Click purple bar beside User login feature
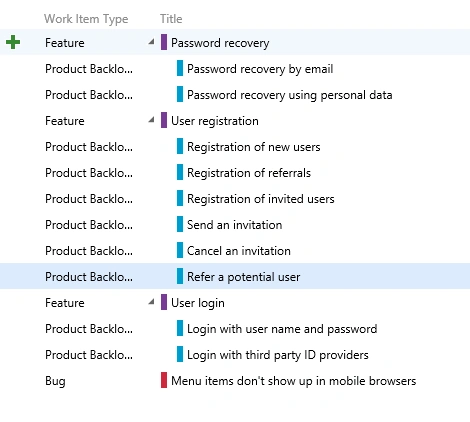This screenshot has height=422, width=470. 164,302
